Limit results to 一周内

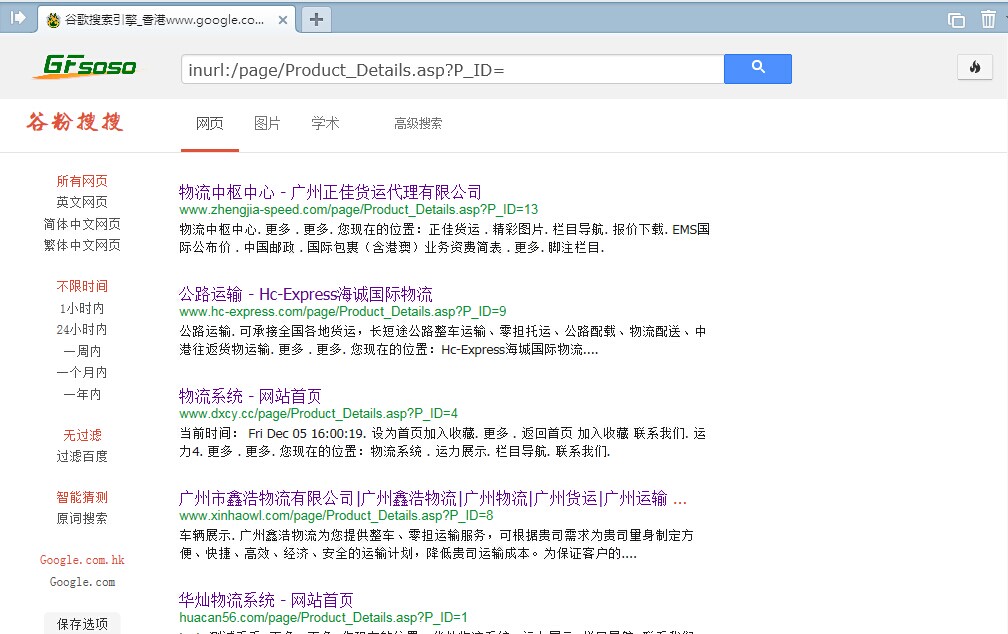click(x=82, y=351)
